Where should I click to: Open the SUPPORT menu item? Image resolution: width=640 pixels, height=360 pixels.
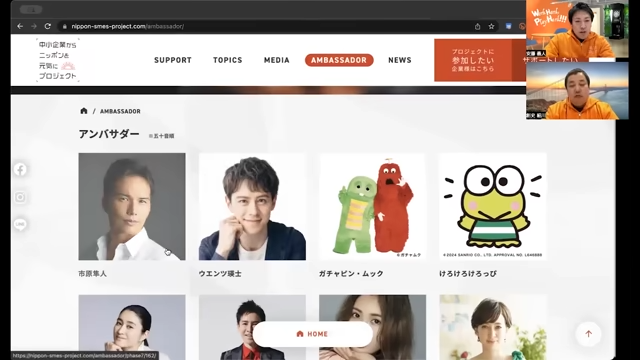tap(173, 60)
